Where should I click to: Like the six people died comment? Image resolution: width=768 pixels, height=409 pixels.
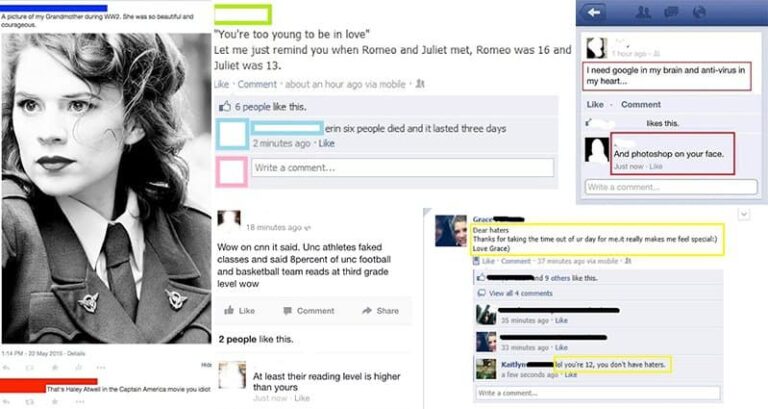326,144
